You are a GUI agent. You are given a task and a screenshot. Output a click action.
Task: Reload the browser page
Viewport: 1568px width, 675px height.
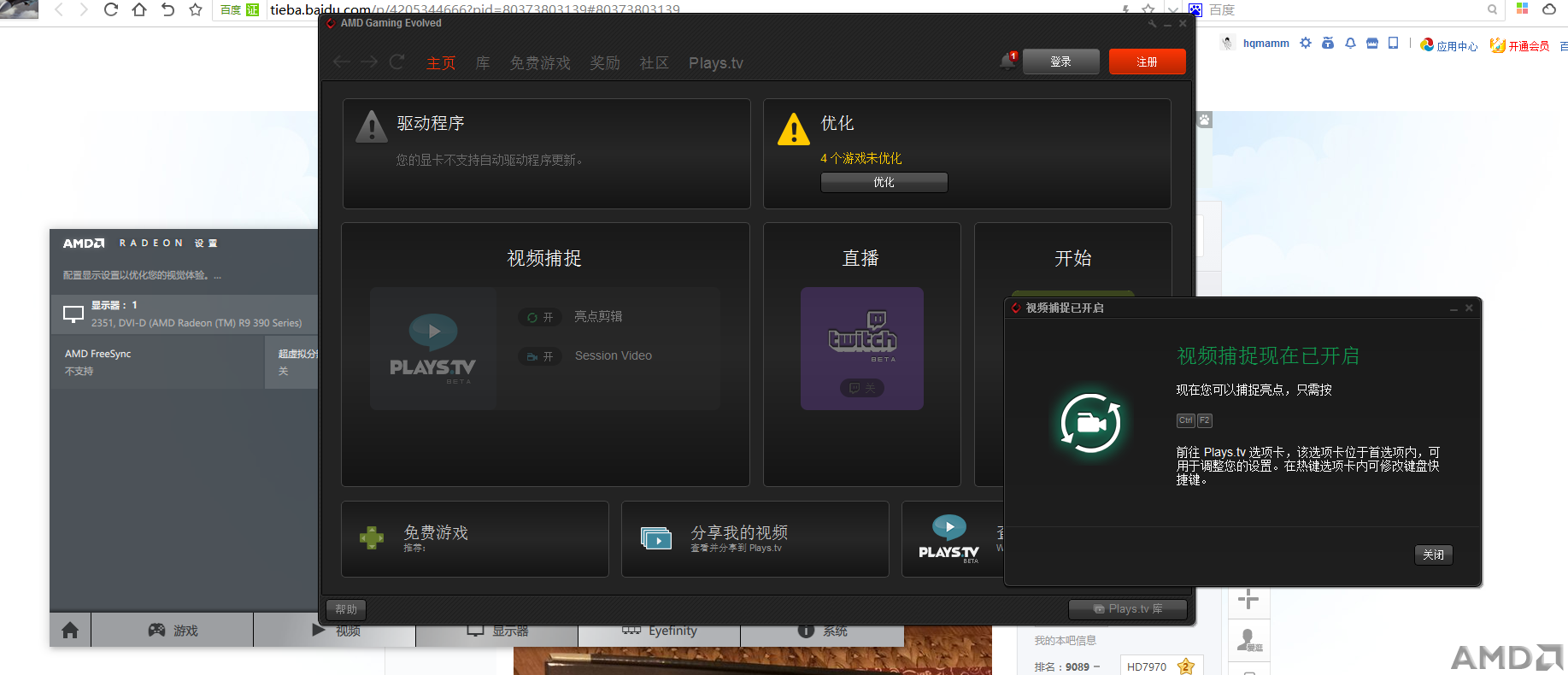click(x=111, y=10)
